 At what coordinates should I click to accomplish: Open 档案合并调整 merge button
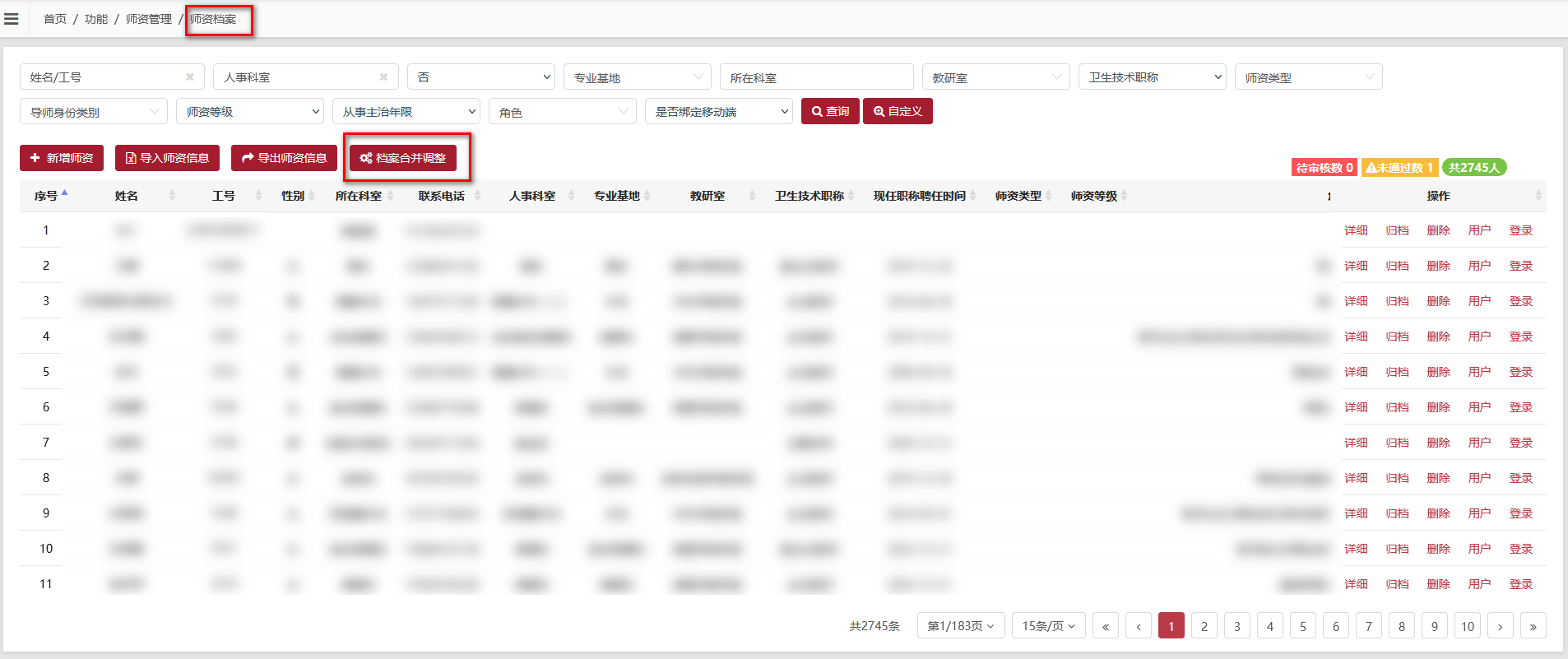[403, 158]
